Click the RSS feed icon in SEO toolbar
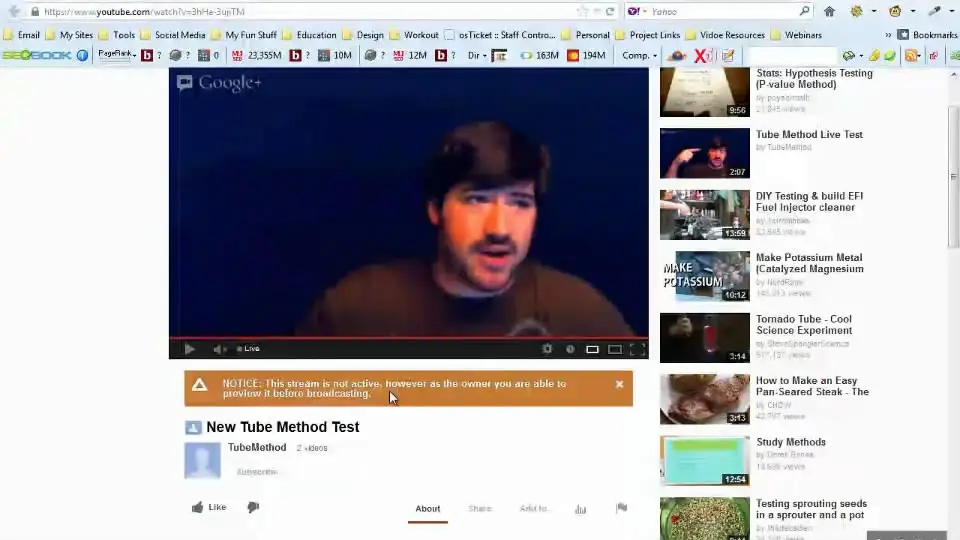Viewport: 960px width, 540px height. (912, 56)
